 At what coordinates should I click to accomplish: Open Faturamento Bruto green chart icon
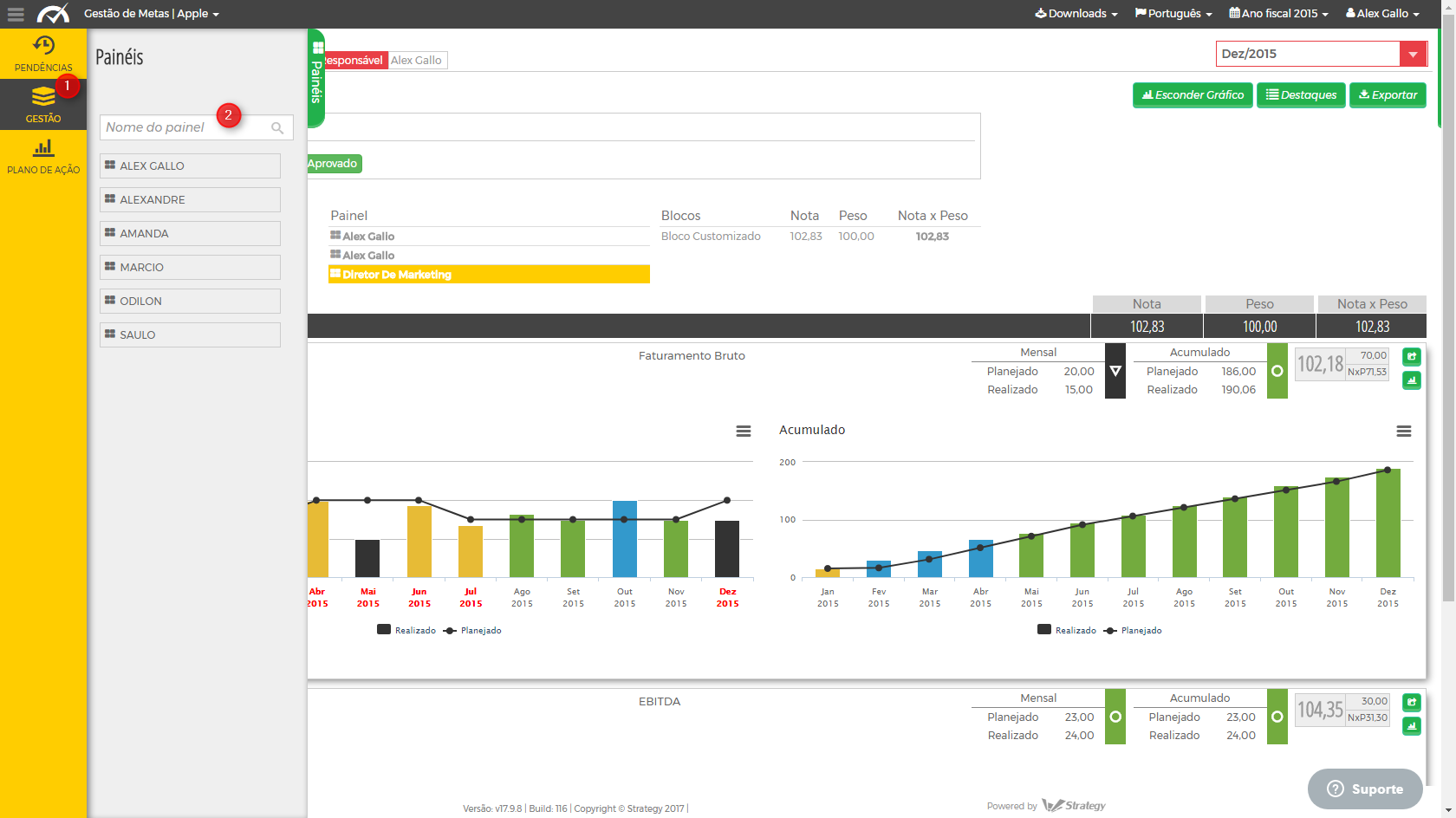pyautogui.click(x=1412, y=380)
